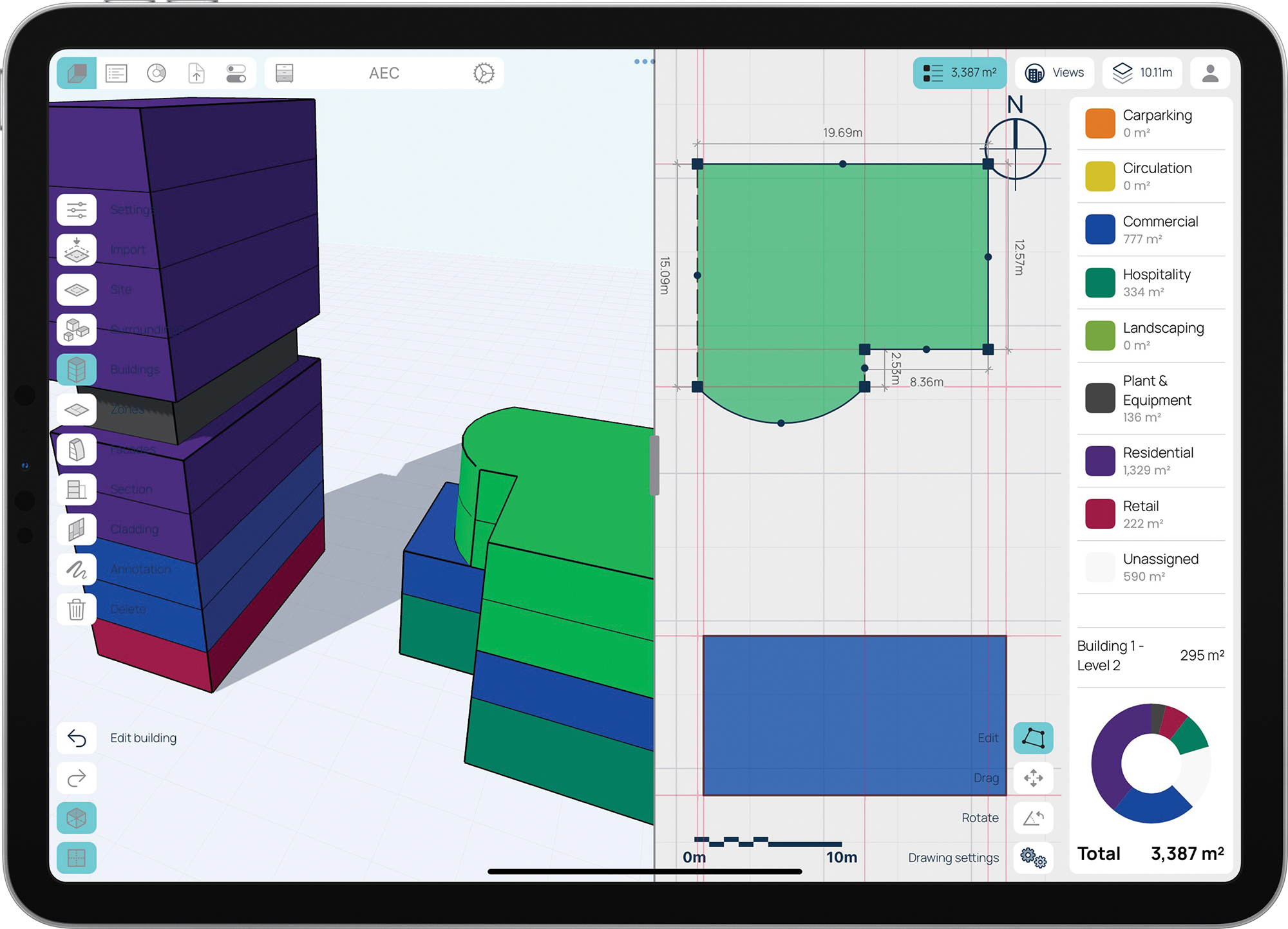Click the export document icon
Screen dimensions: 1288x929
[x=196, y=73]
